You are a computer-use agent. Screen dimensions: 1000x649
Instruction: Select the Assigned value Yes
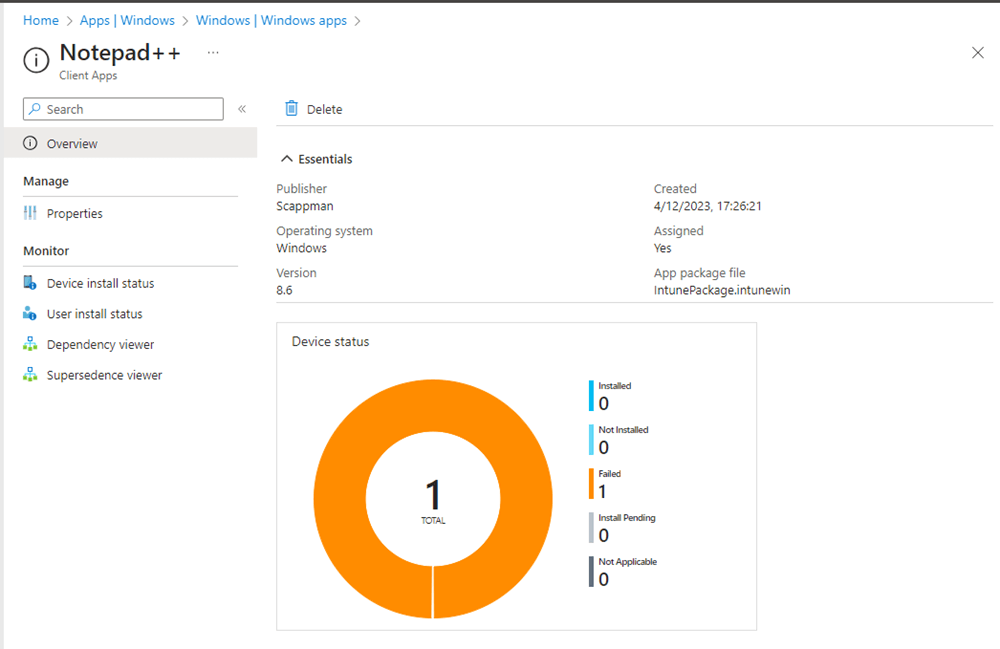[x=662, y=248]
